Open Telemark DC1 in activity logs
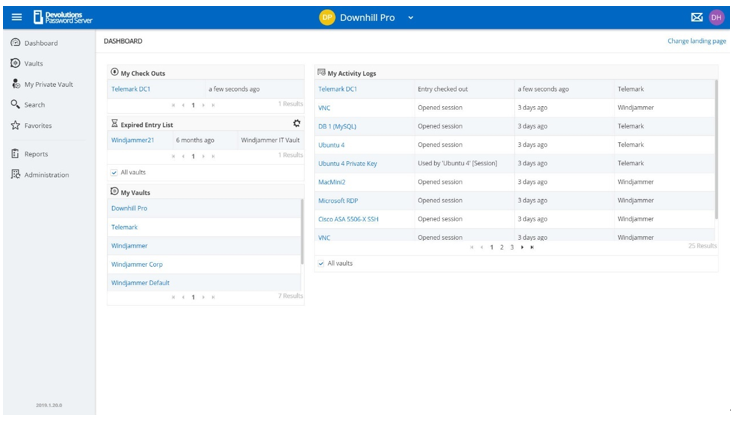This screenshot has width=731, height=424. coord(338,89)
